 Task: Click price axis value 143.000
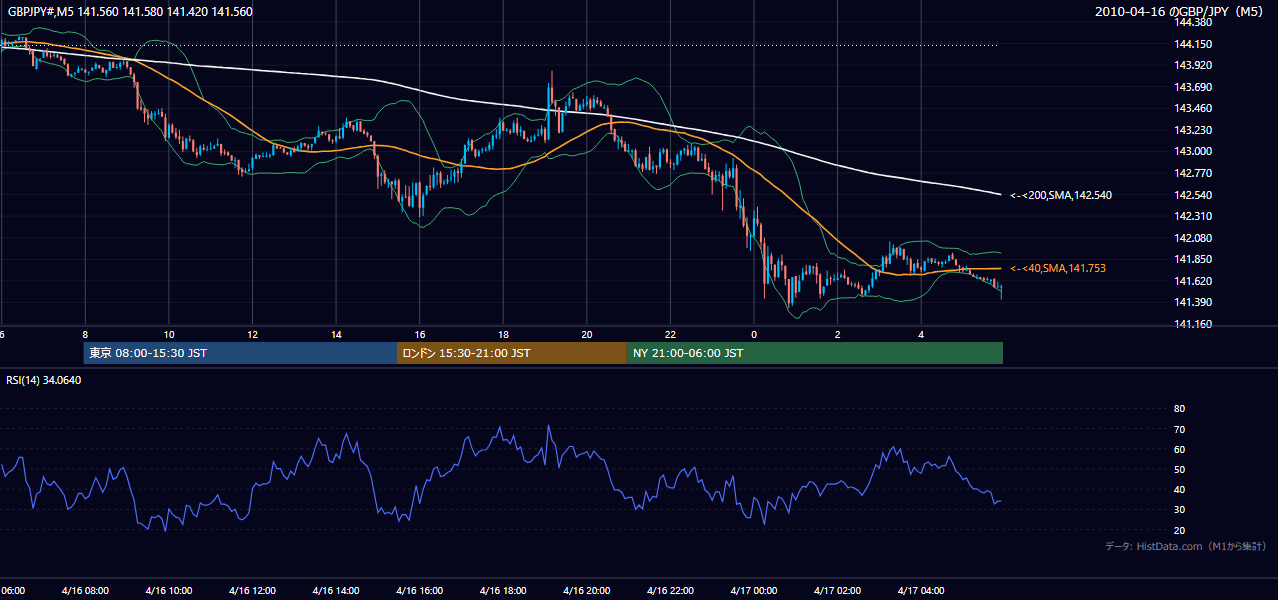[1193, 151]
